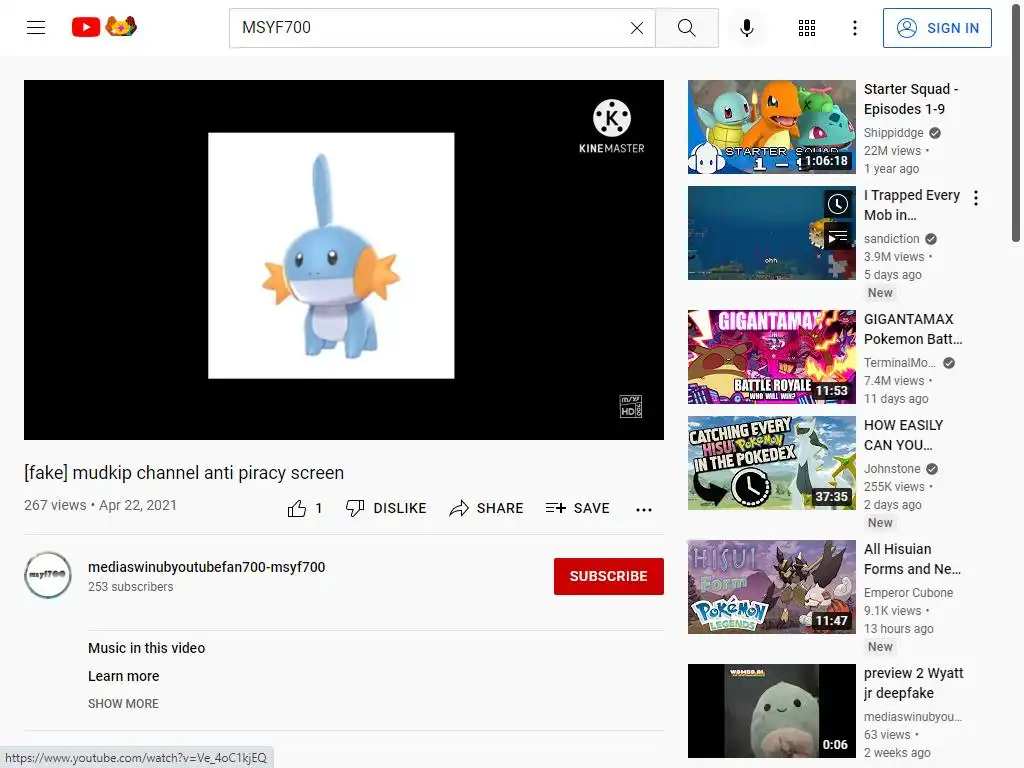Viewport: 1024px width, 768px height.
Task: Click the video title text
Action: (x=184, y=472)
